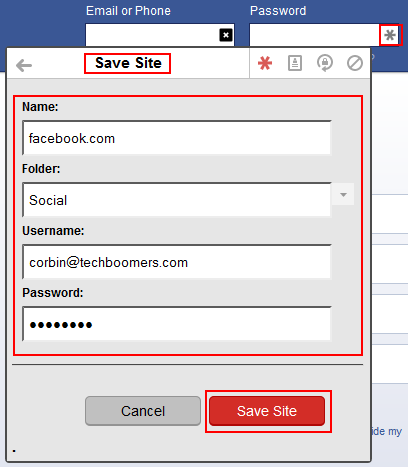This screenshot has width=408, height=467.
Task: Click the Save Site red button
Action: click(x=267, y=411)
